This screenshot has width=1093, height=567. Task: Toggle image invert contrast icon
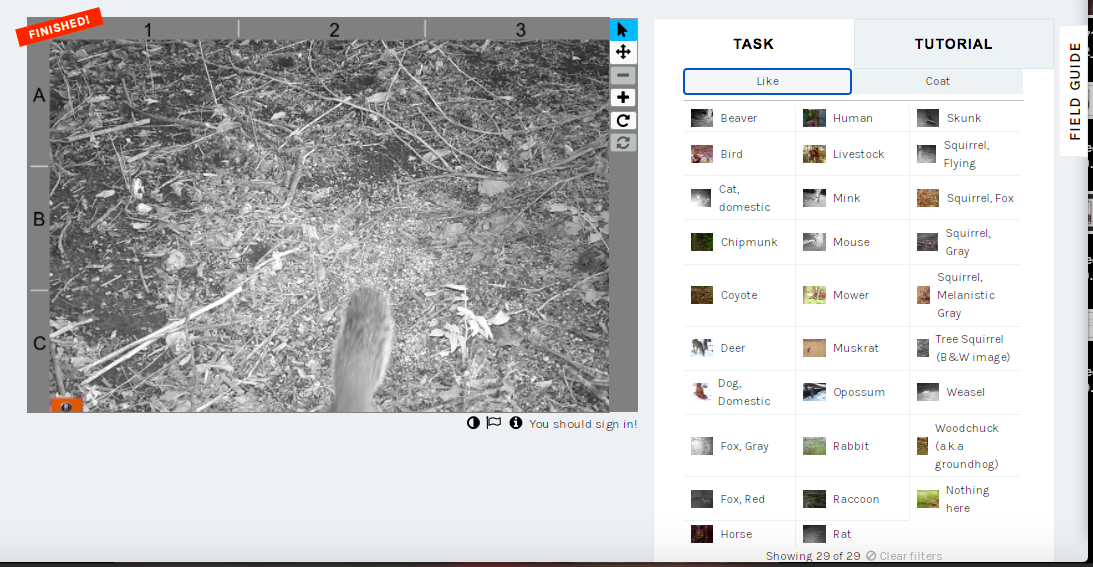(473, 423)
